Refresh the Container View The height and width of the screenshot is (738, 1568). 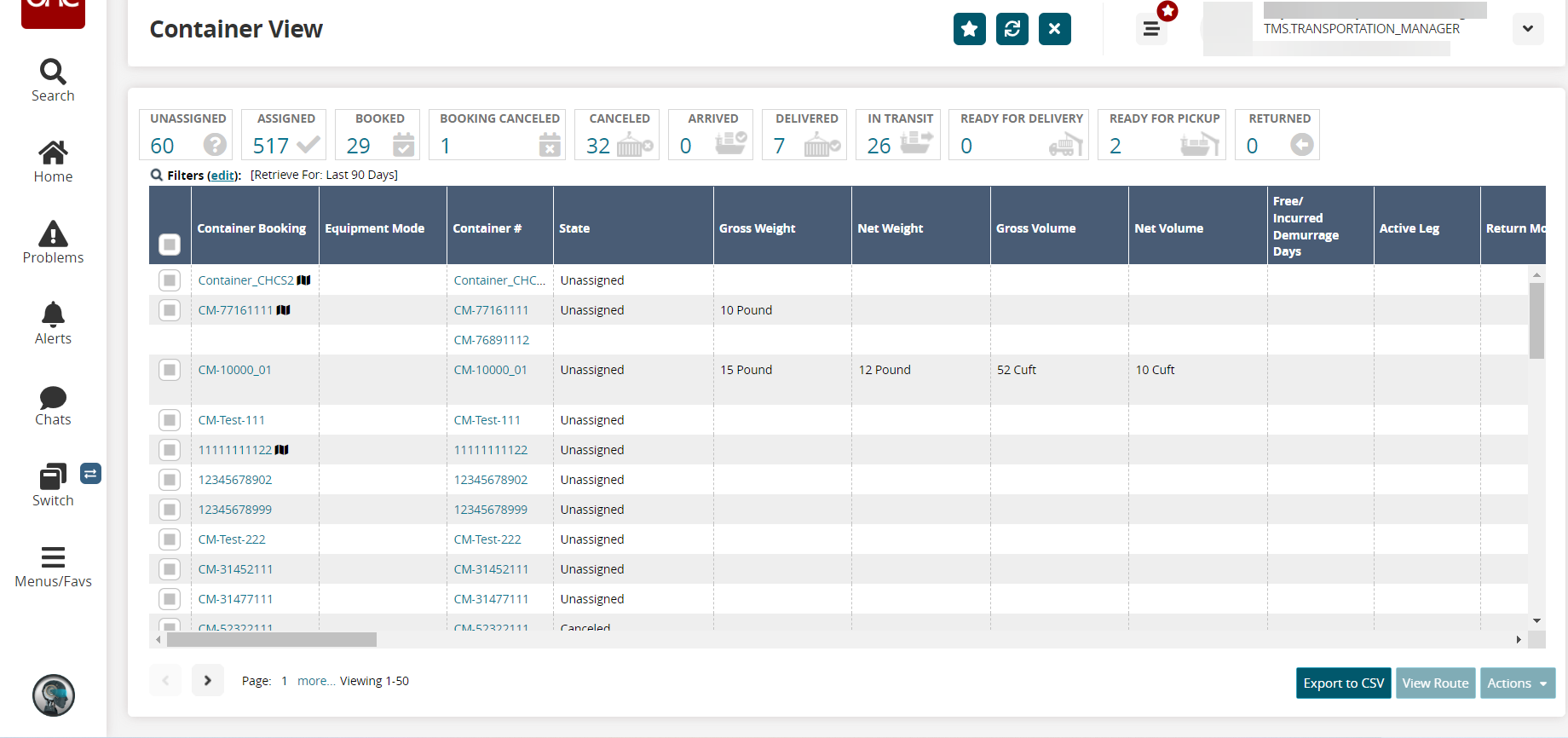coord(1012,29)
